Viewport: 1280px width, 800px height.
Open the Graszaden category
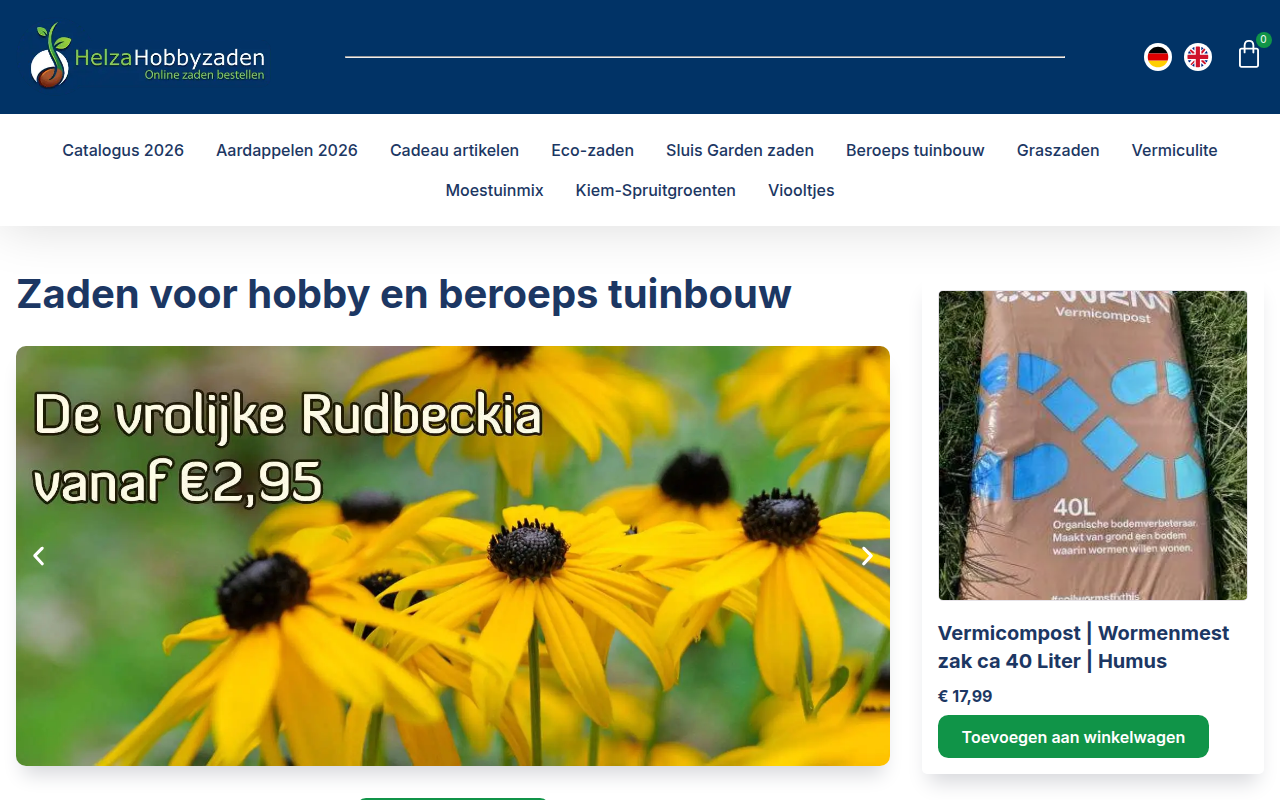tap(1058, 150)
